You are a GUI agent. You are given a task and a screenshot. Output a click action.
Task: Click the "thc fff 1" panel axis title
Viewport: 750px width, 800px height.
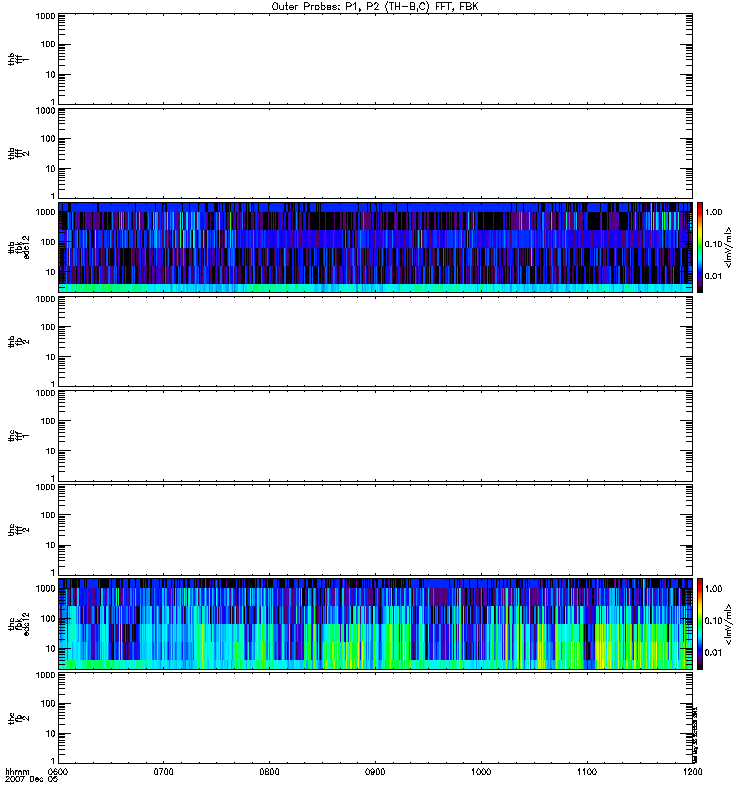(x=18, y=436)
